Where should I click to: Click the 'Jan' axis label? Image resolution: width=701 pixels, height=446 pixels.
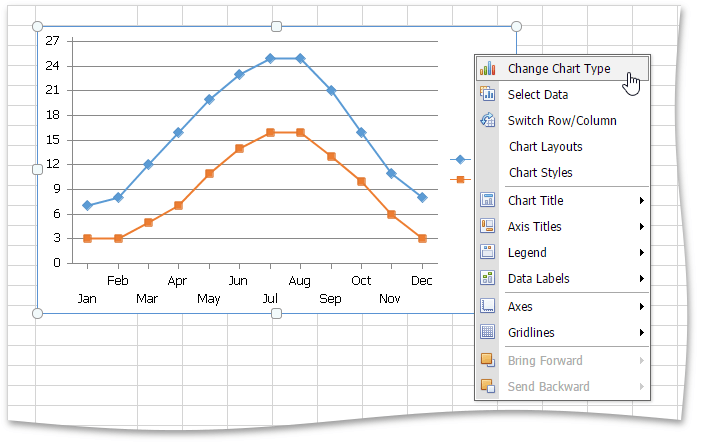pos(87,299)
